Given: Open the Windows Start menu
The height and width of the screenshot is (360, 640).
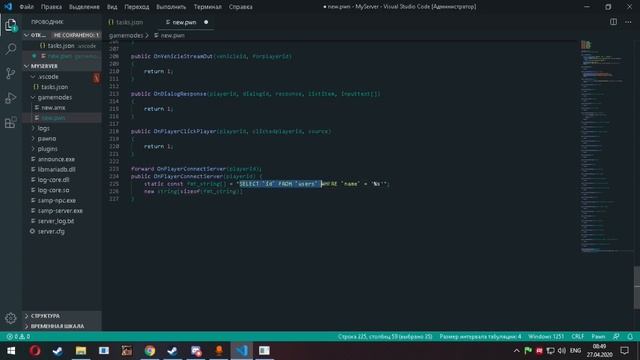Looking at the screenshot, I should pos(11,351).
